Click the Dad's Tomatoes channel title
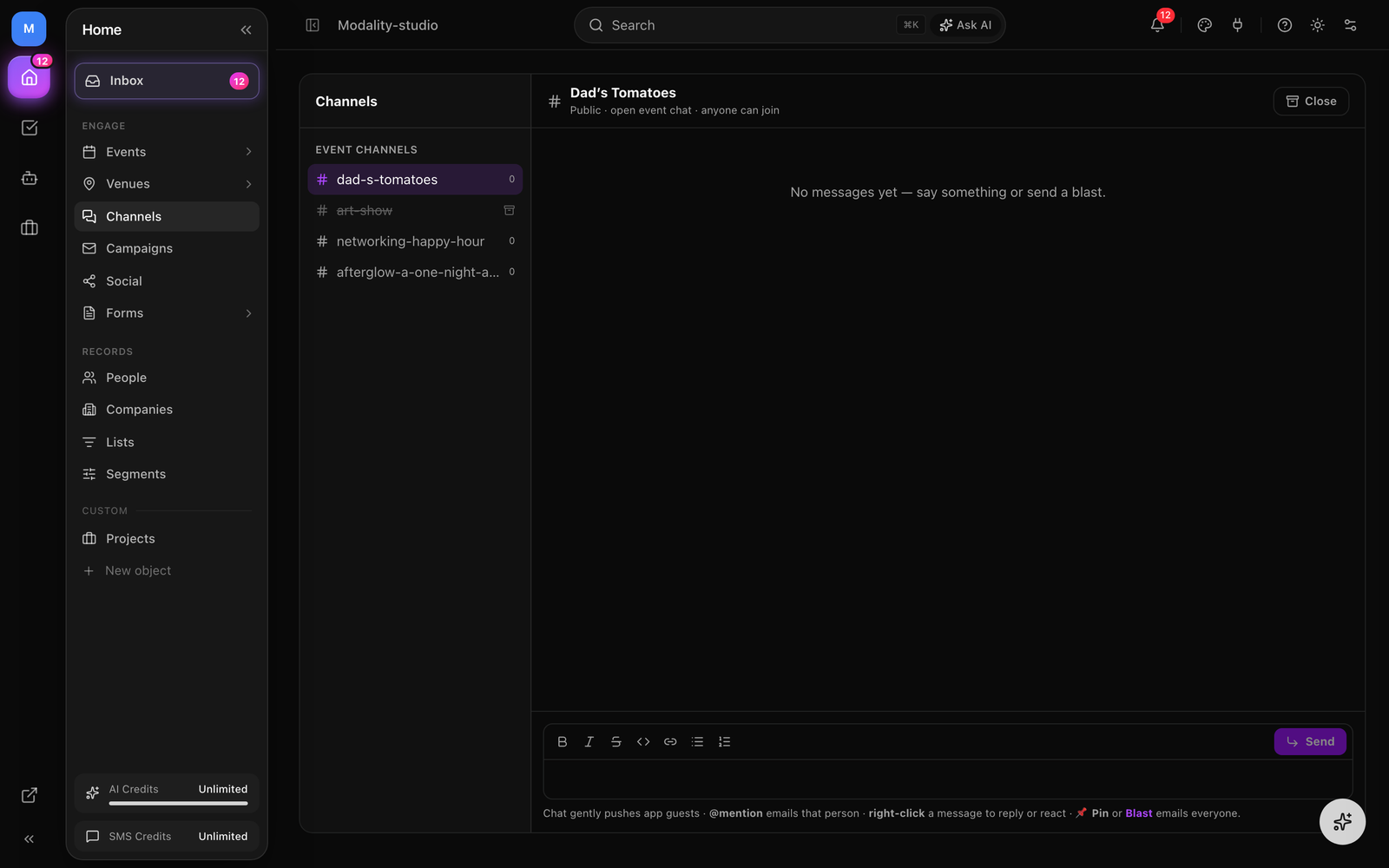 [x=622, y=93]
